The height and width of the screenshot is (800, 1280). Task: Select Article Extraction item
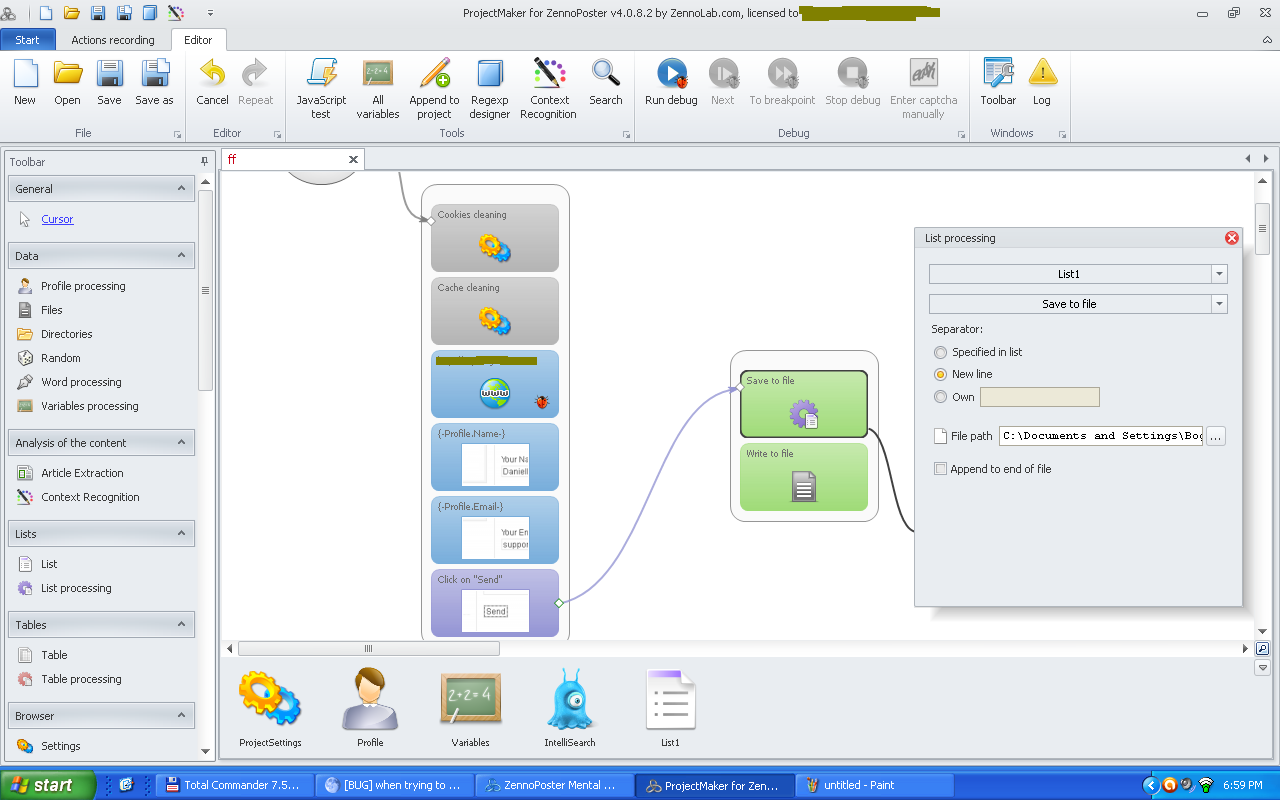coord(82,473)
